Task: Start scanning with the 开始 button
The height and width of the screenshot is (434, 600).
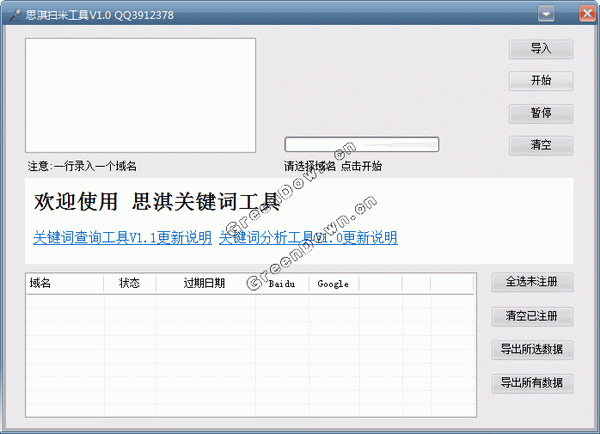Action: coord(541,81)
